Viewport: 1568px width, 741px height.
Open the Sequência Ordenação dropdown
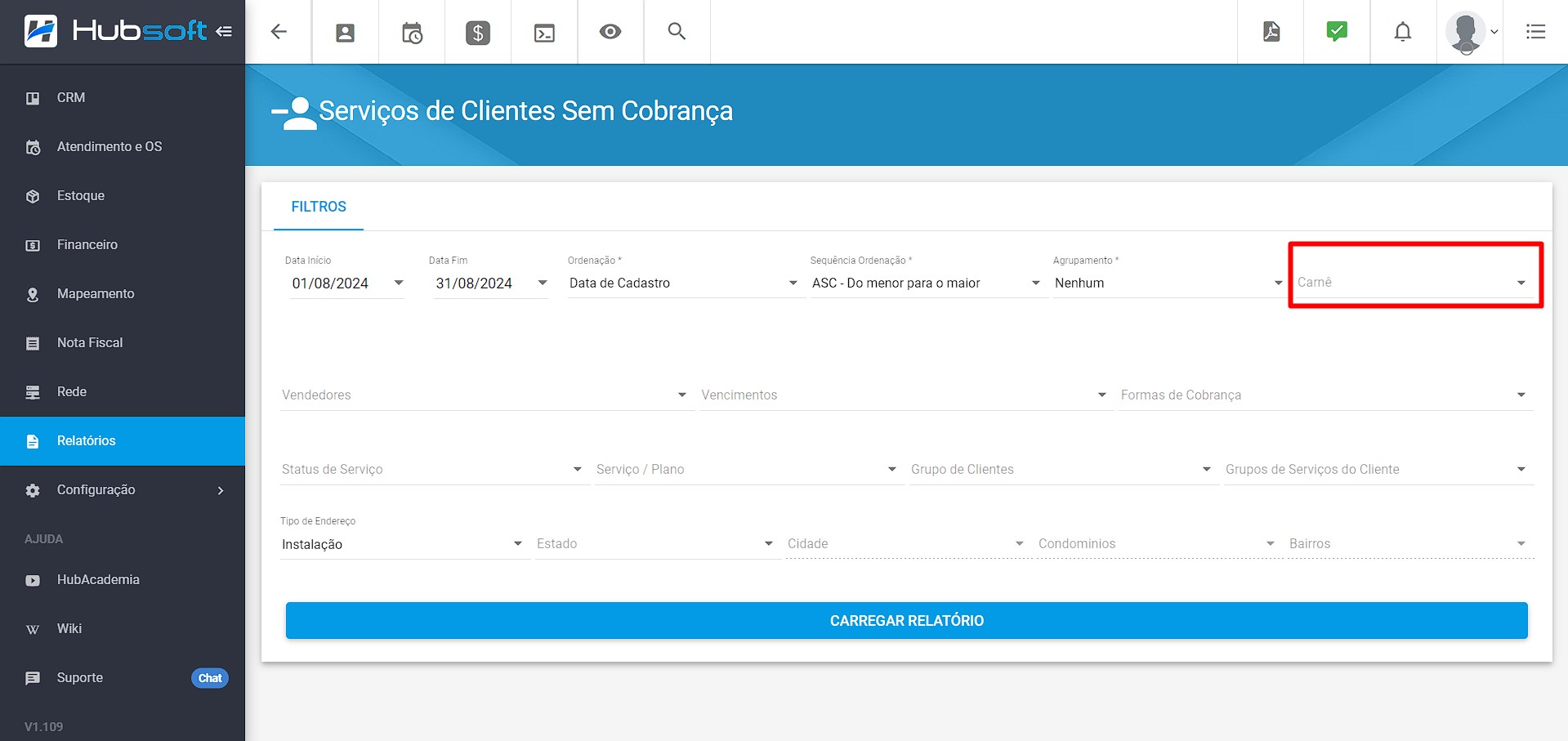tap(927, 283)
